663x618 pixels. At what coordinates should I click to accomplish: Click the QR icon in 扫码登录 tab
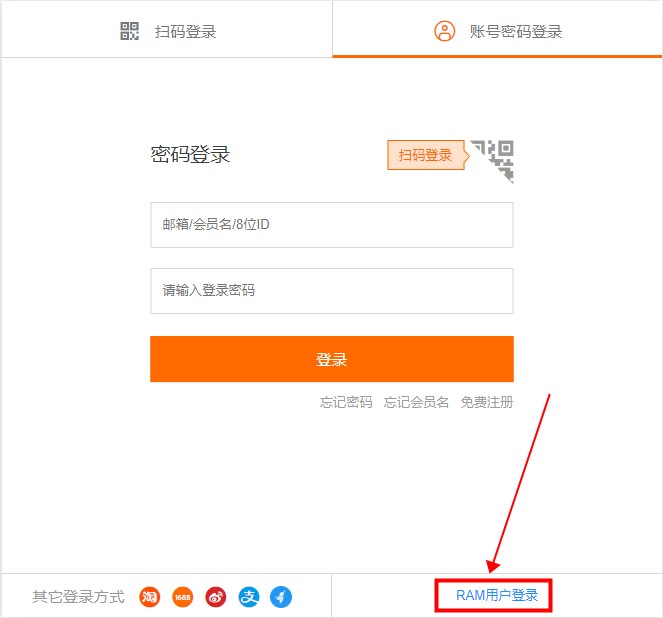coord(130,31)
